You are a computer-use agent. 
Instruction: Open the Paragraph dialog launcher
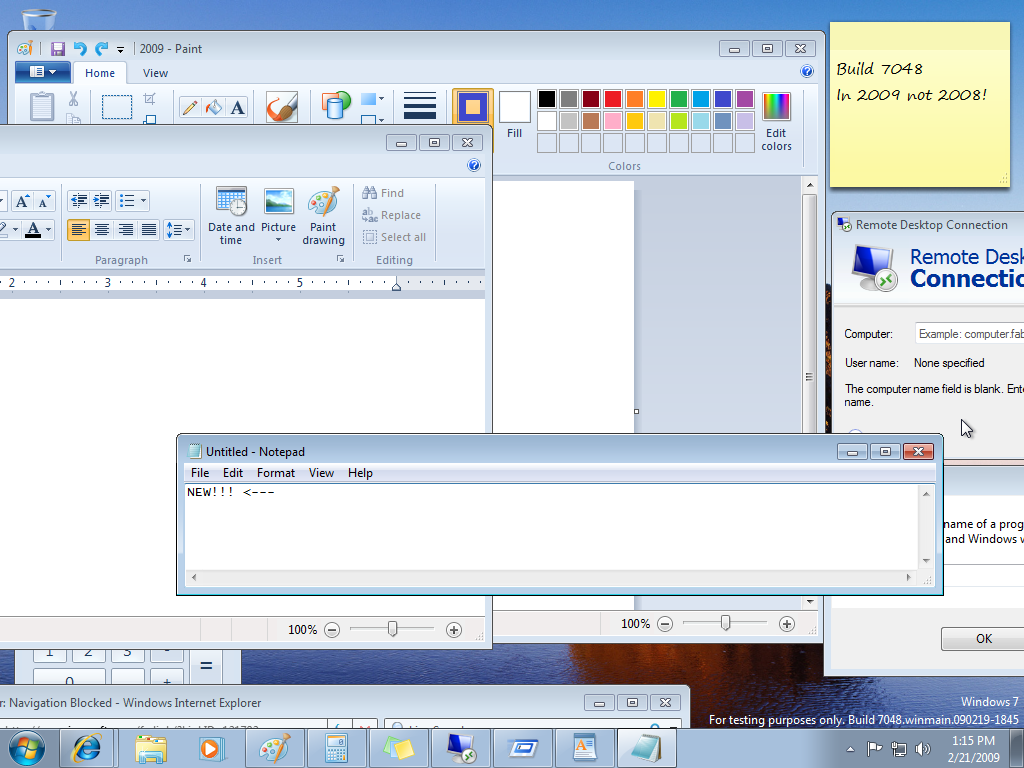point(187,259)
